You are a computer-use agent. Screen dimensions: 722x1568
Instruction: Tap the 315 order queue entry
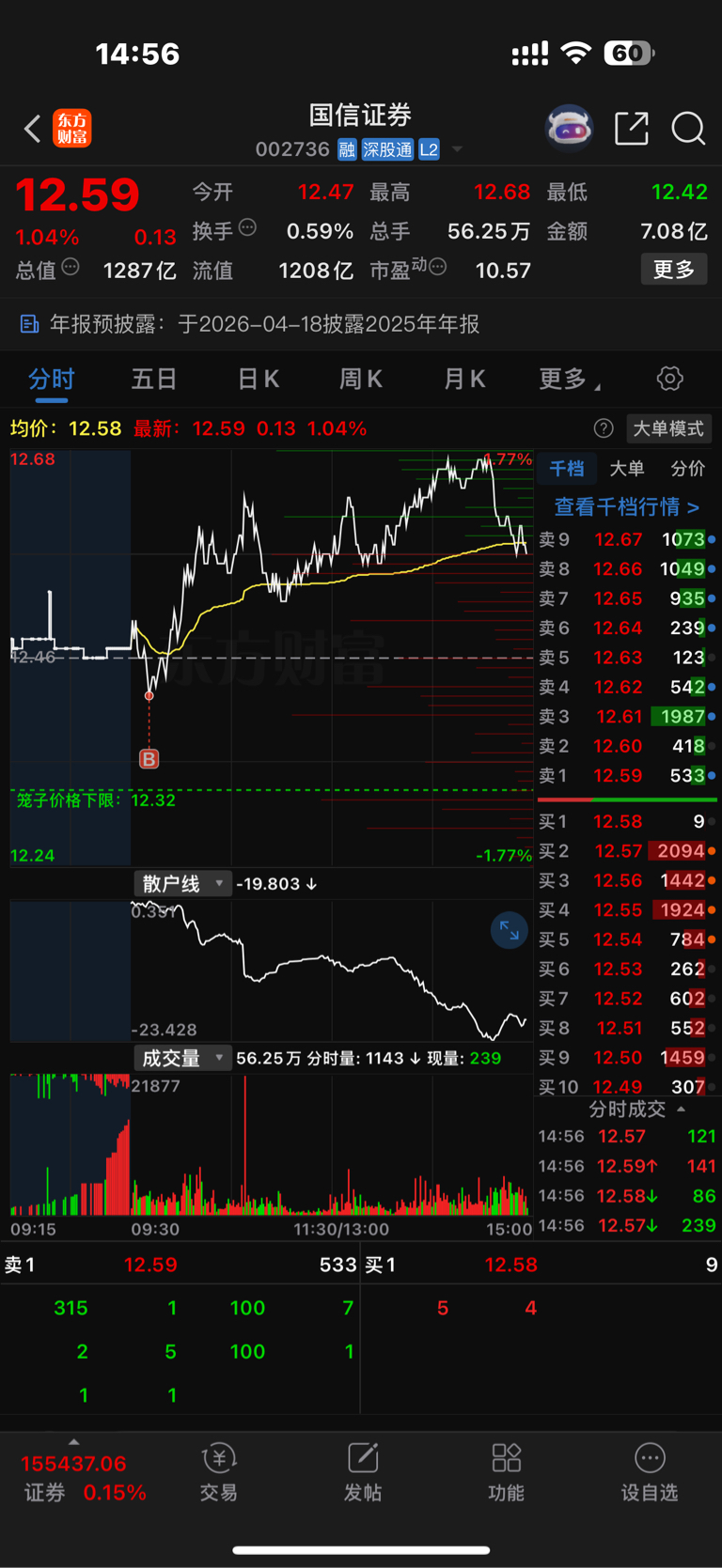click(x=71, y=1308)
